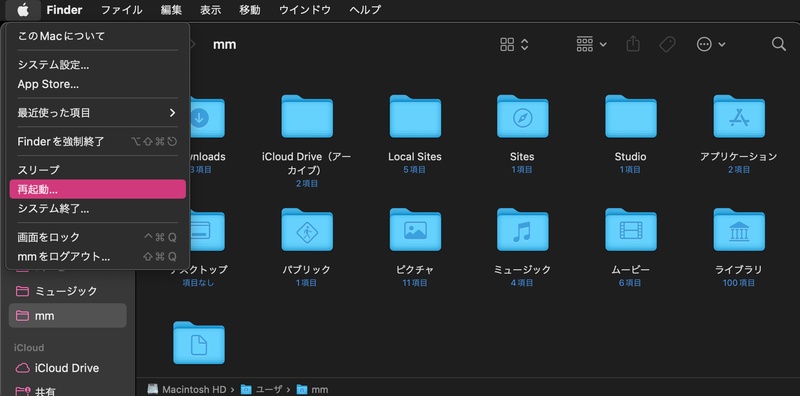This screenshot has height=396, width=800.
Task: Click the iCloud sidebar section header
Action: (x=29, y=348)
